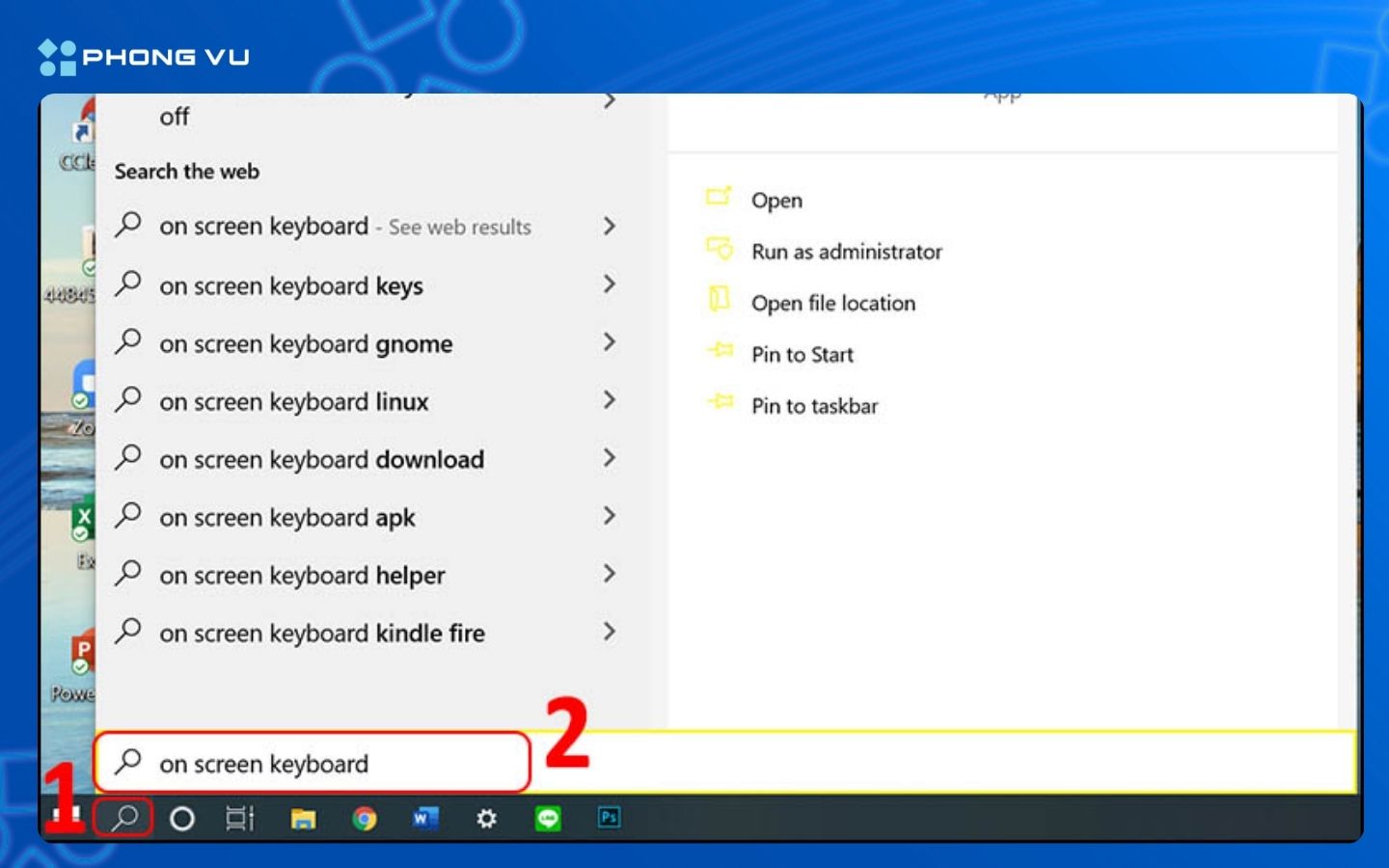Open Adobe Photoshop from the taskbar

[x=608, y=819]
